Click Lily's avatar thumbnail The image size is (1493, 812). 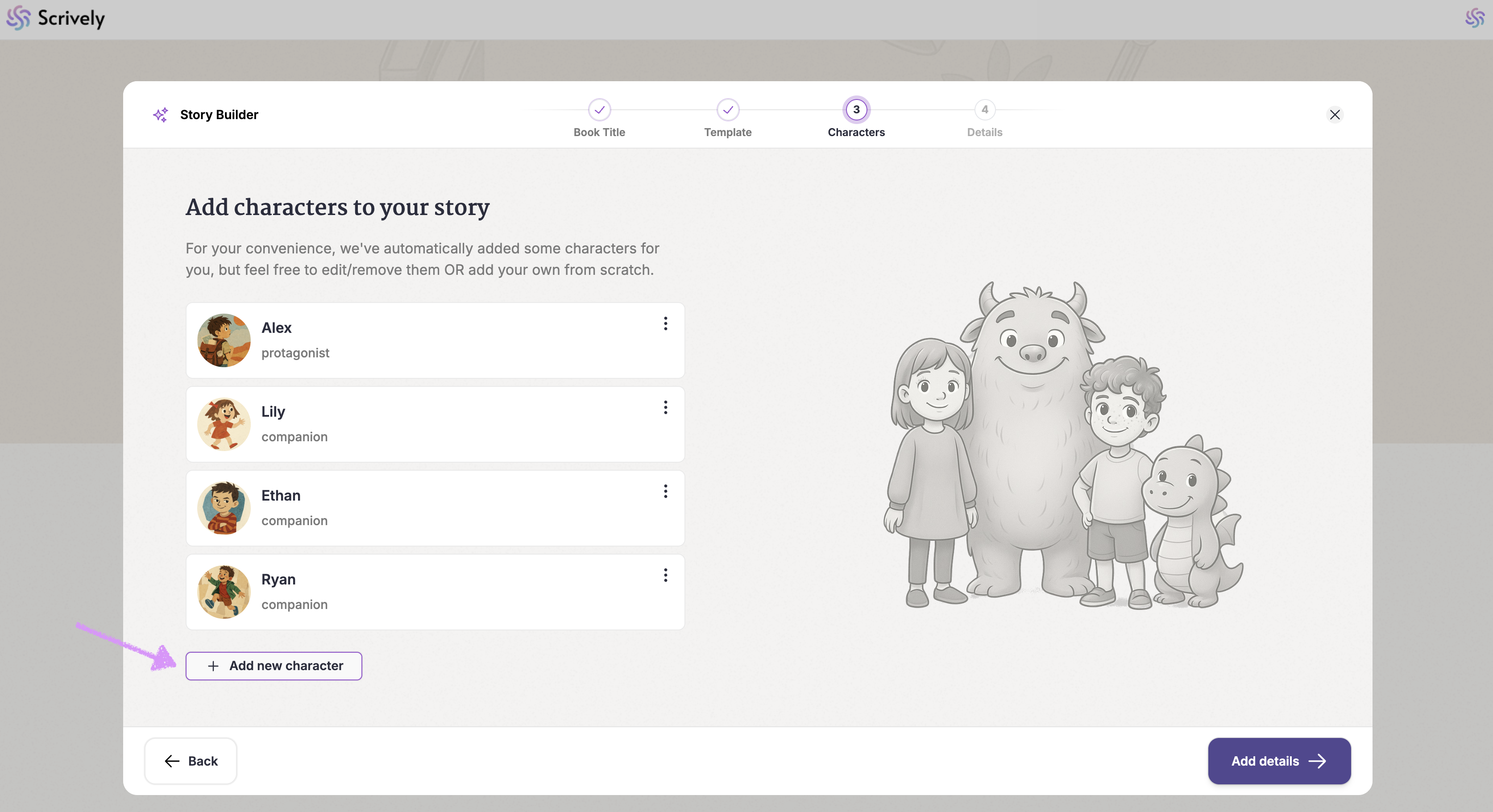[224, 424]
